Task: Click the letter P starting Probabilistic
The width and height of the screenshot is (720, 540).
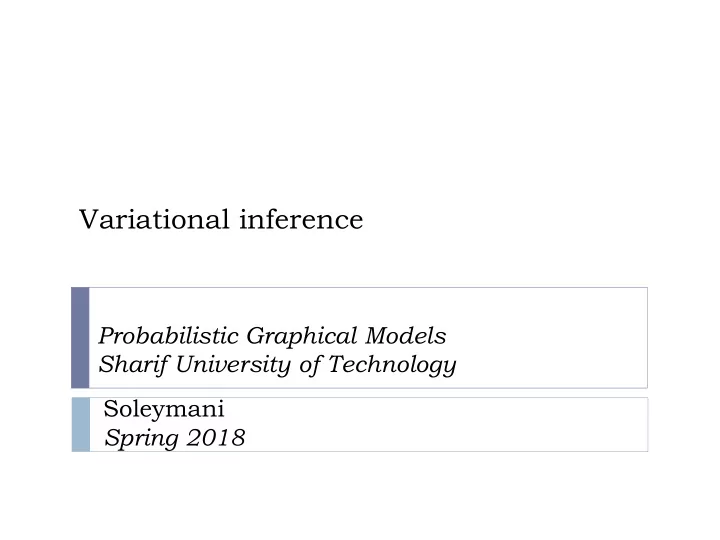Action: point(107,336)
